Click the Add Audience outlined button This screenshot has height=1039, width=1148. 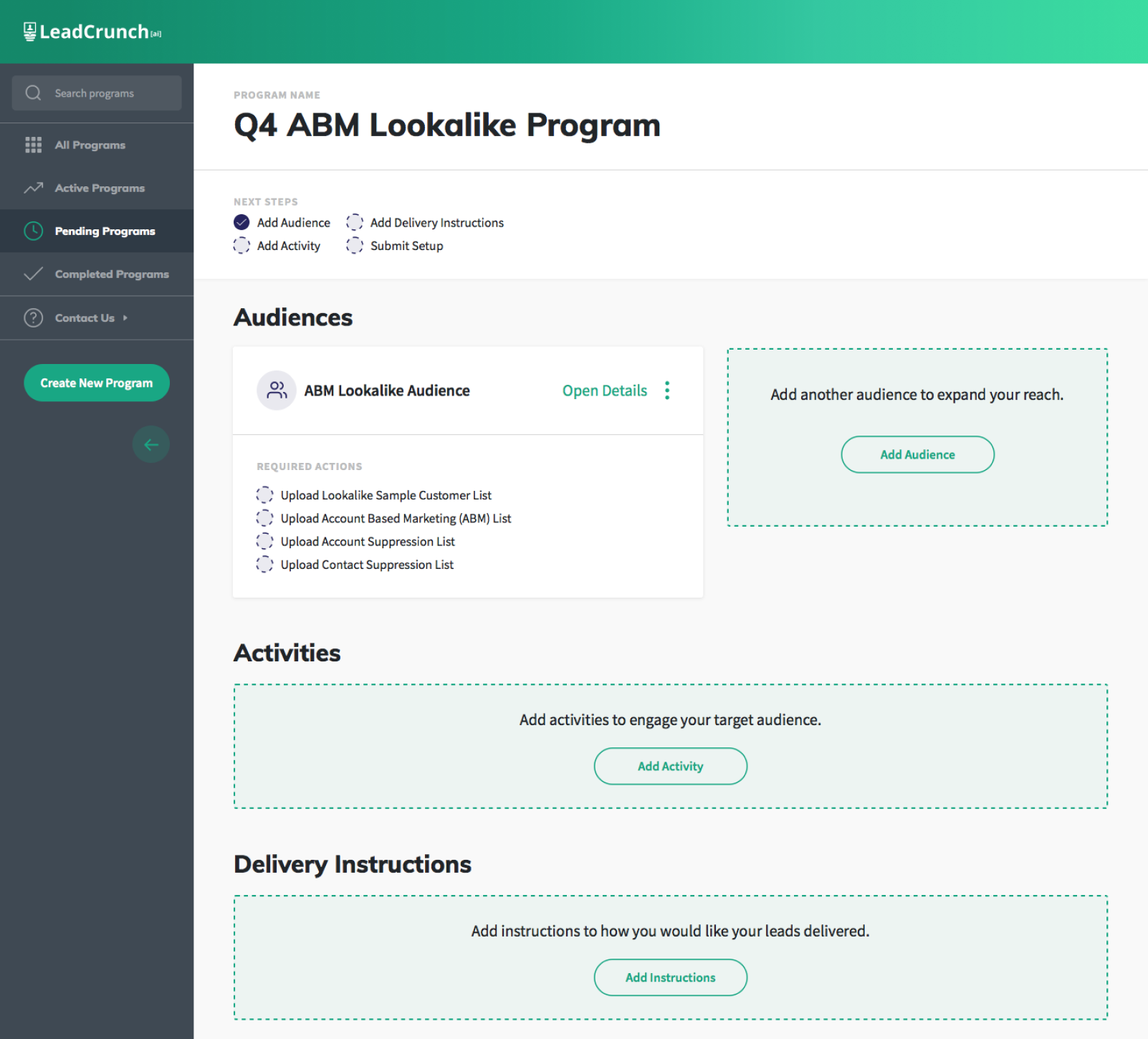(917, 454)
